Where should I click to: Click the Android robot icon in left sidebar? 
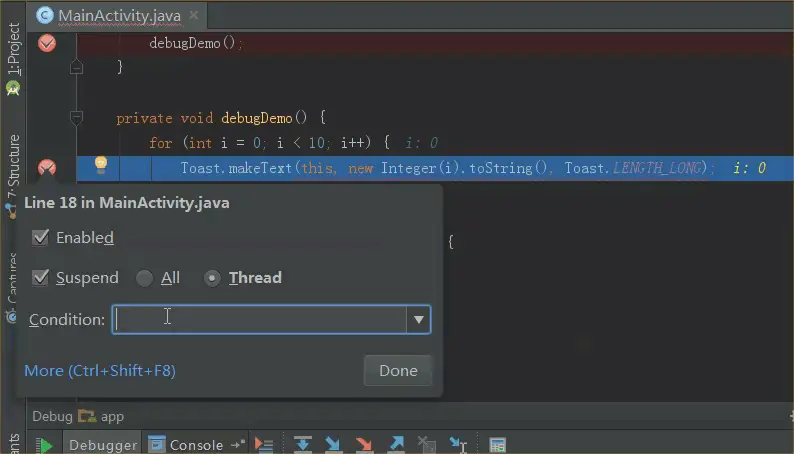pos(13,89)
